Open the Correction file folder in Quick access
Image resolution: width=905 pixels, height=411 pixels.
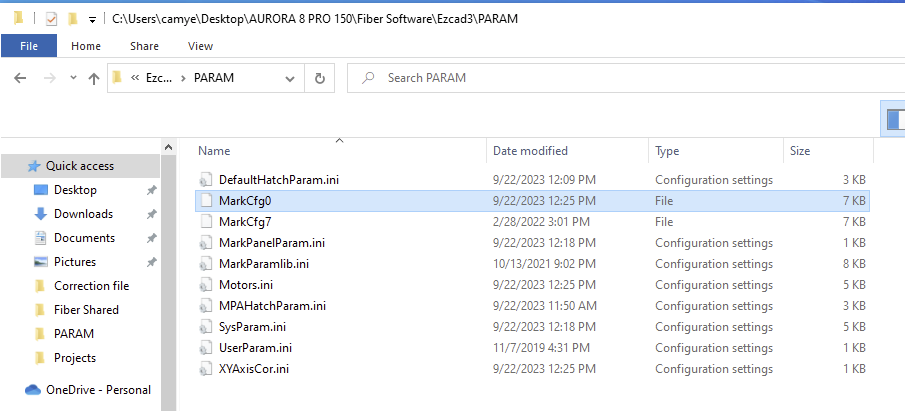[x=91, y=286]
